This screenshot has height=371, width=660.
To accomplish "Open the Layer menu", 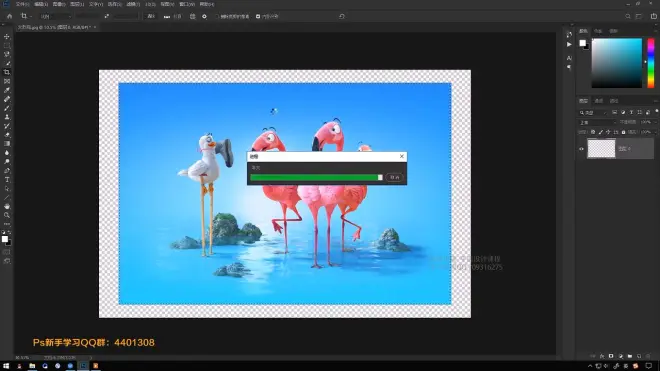I will pyautogui.click(x=77, y=4).
